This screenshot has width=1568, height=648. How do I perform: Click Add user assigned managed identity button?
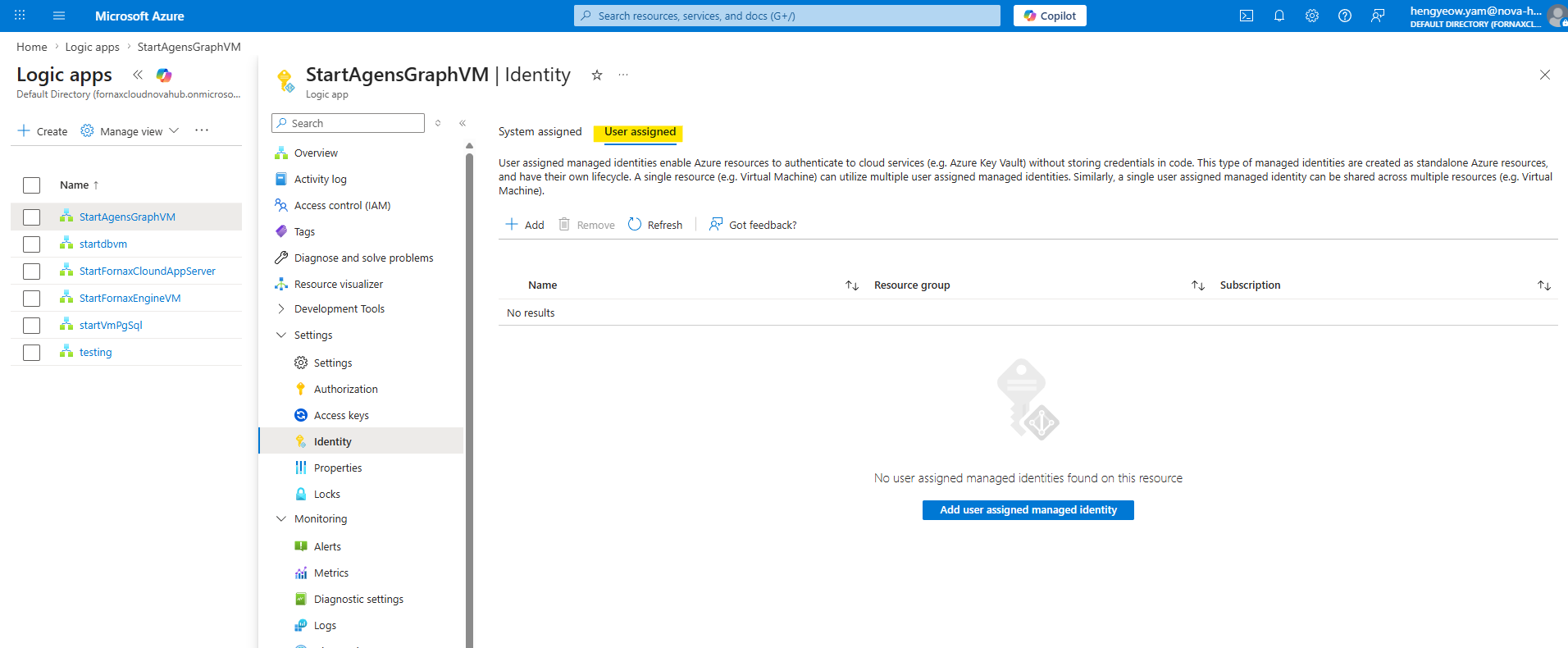pos(1028,510)
